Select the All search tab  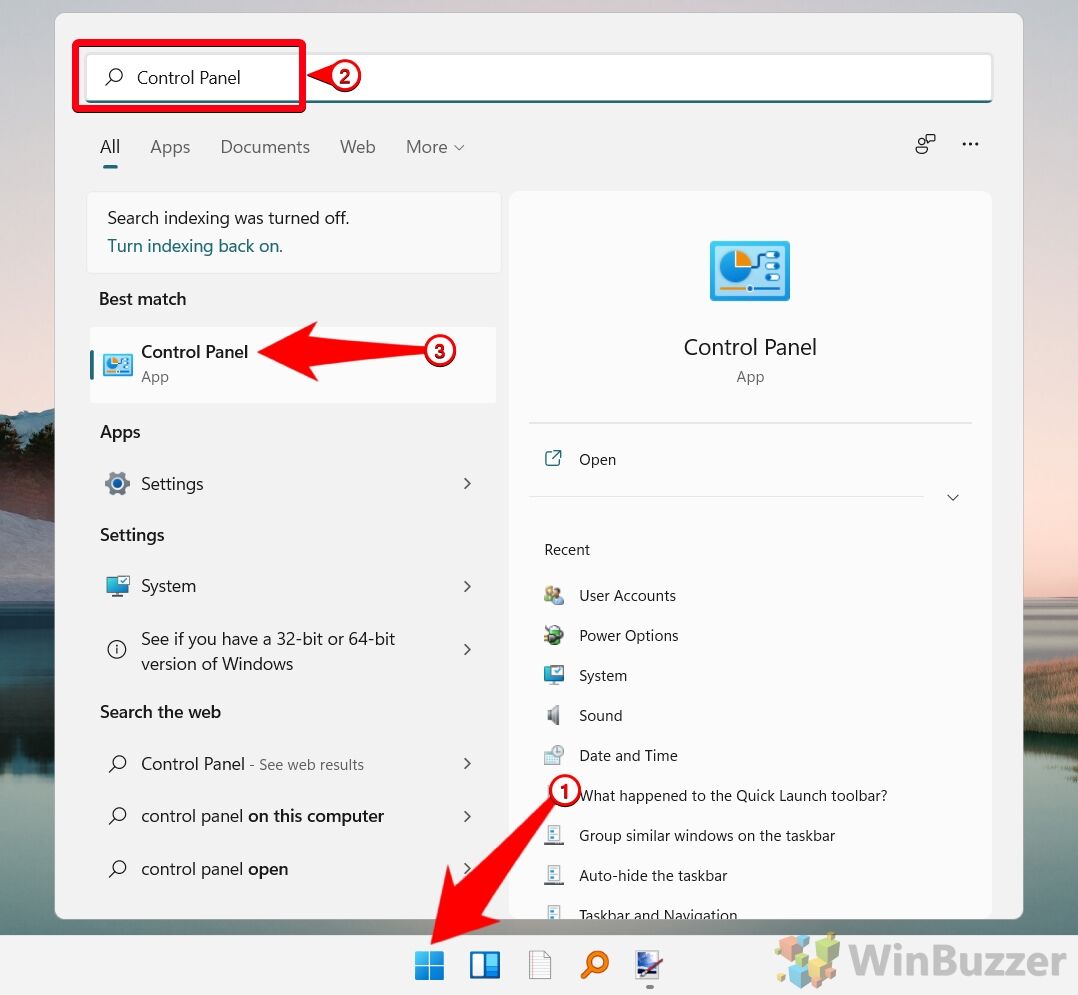110,147
